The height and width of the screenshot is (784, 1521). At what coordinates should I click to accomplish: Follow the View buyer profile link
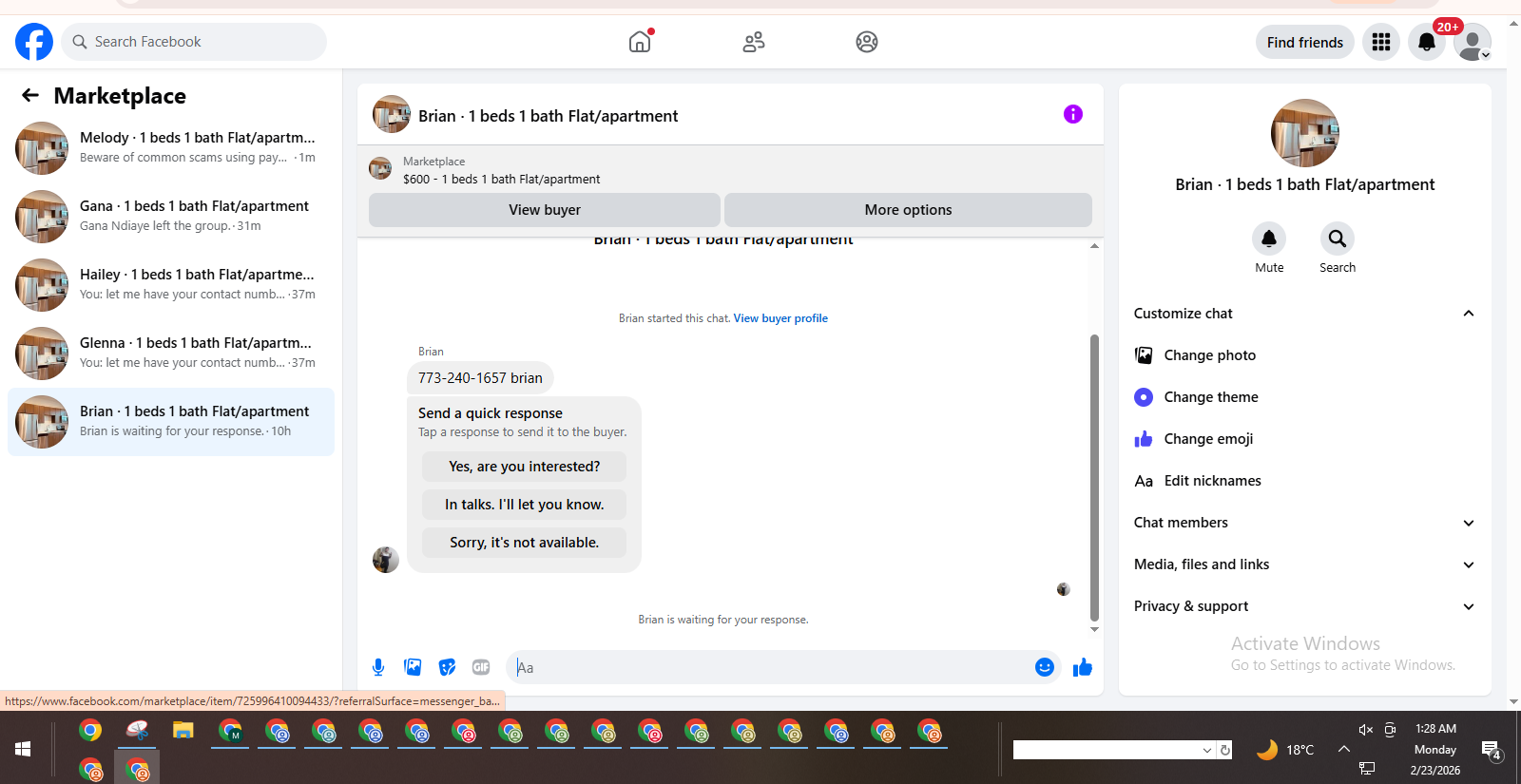click(780, 318)
